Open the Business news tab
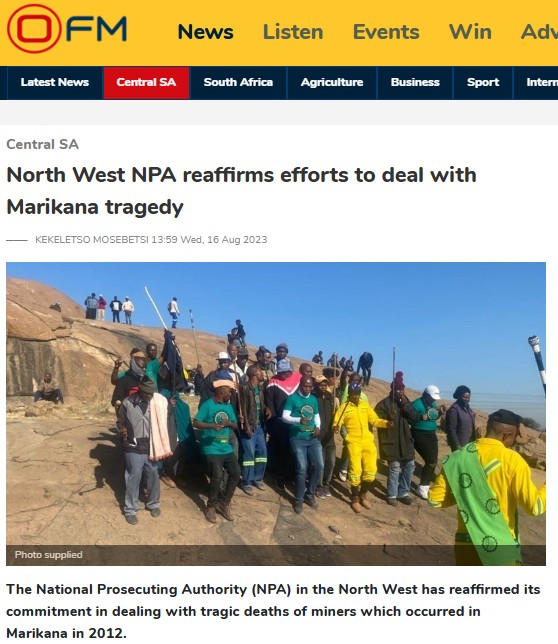 coord(415,83)
